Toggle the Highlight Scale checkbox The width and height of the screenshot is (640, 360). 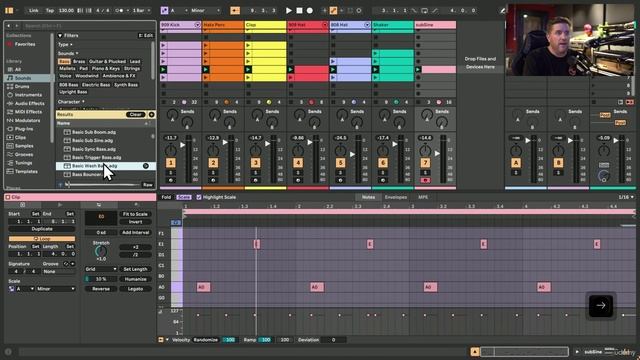(x=199, y=198)
